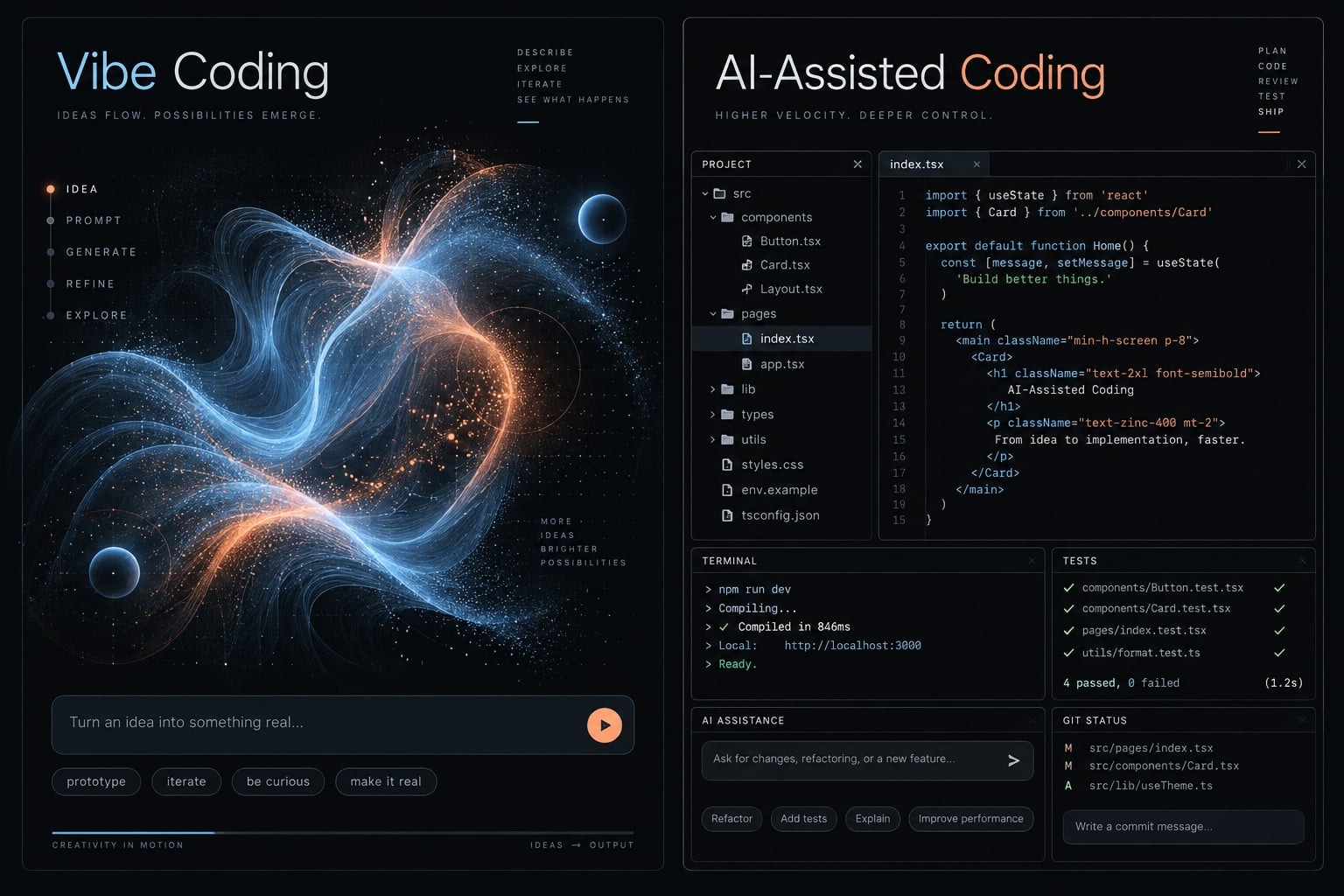Click the be curious chip
Viewport: 1344px width, 896px height.
(278, 781)
